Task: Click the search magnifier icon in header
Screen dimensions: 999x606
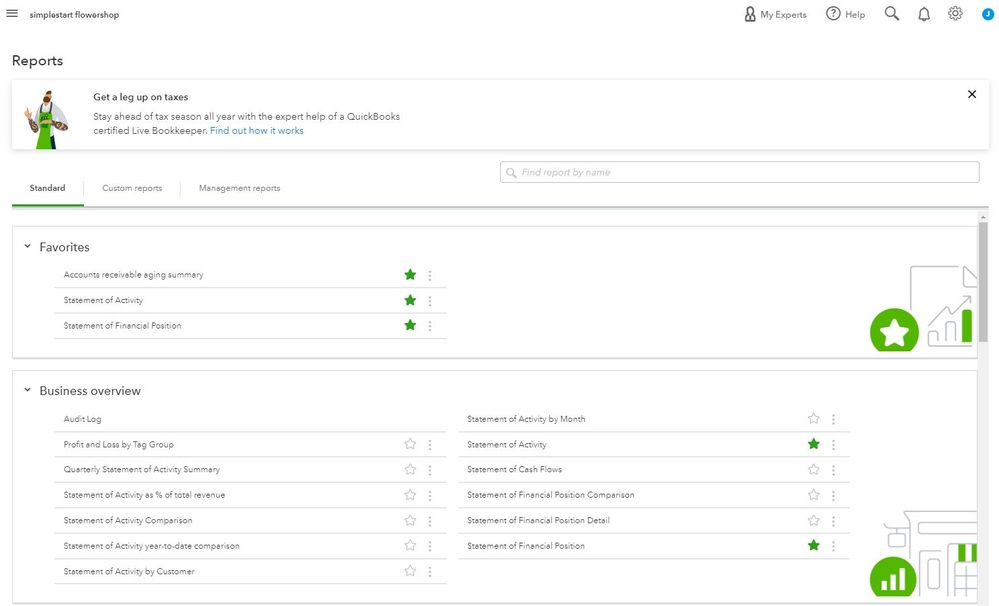Action: tap(892, 14)
